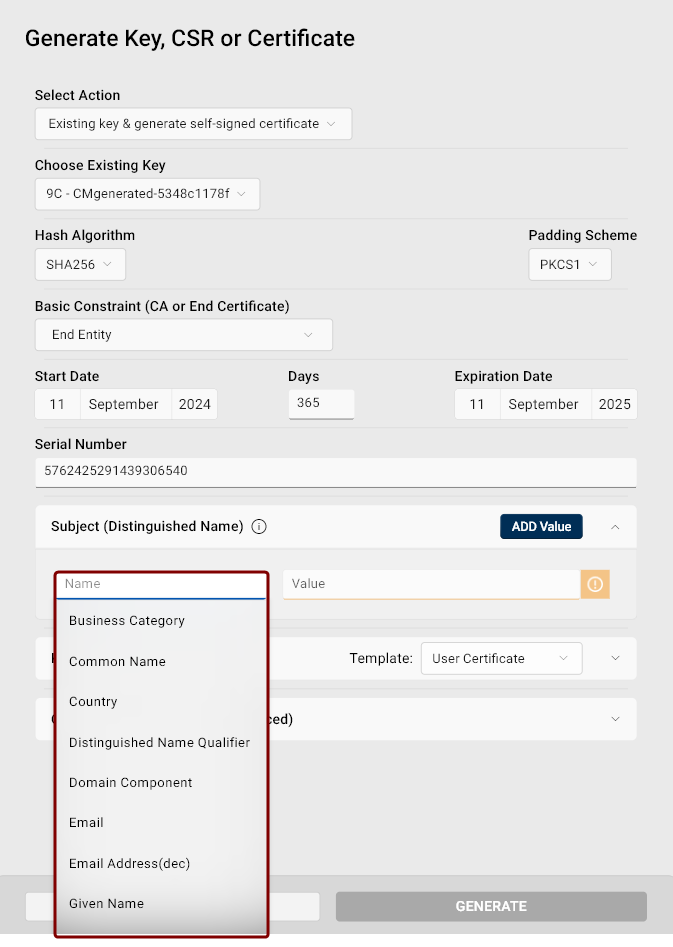The image size is (673, 947).
Task: Pick Distinguished Name Qualifier option
Action: 161,742
